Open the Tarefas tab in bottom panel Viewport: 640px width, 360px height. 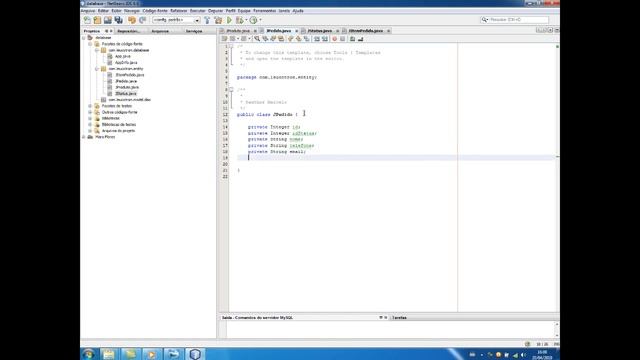(399, 318)
